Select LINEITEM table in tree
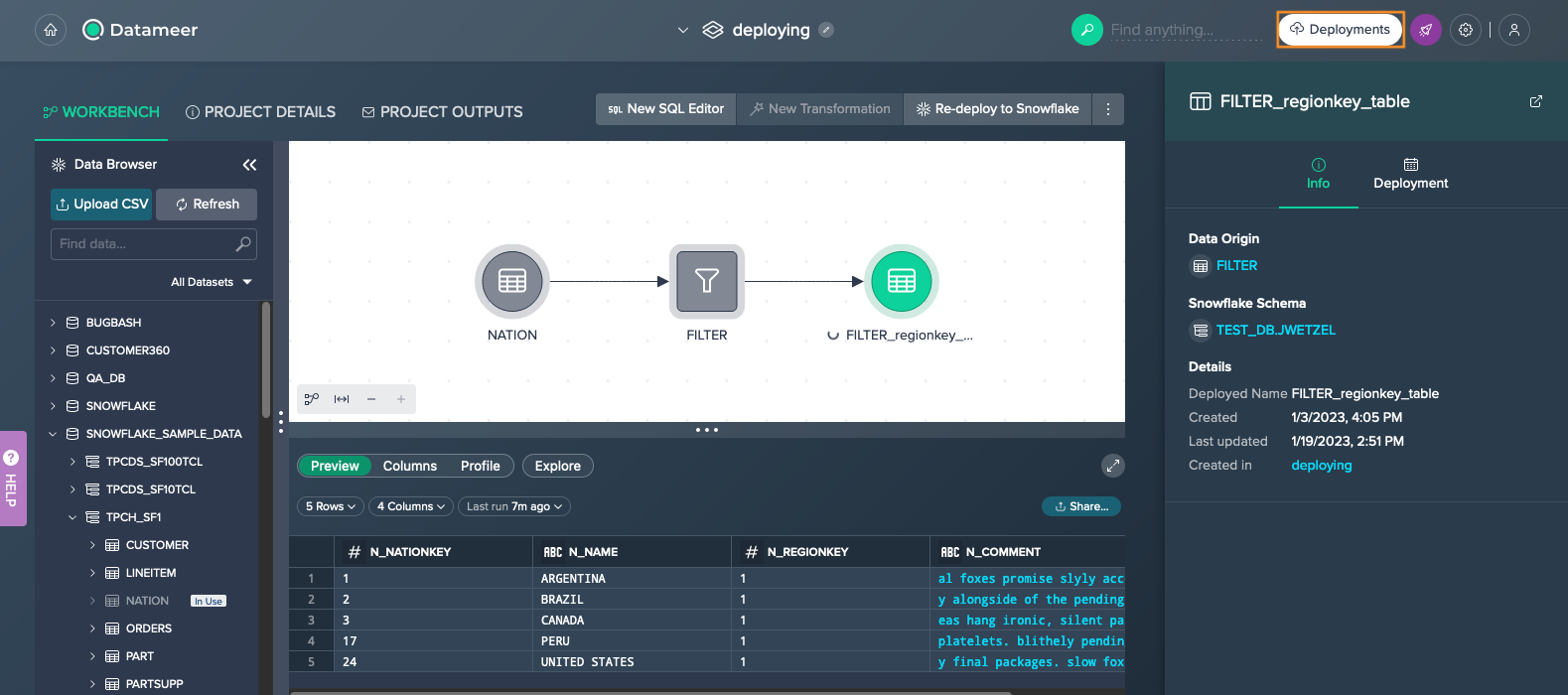 (151, 573)
